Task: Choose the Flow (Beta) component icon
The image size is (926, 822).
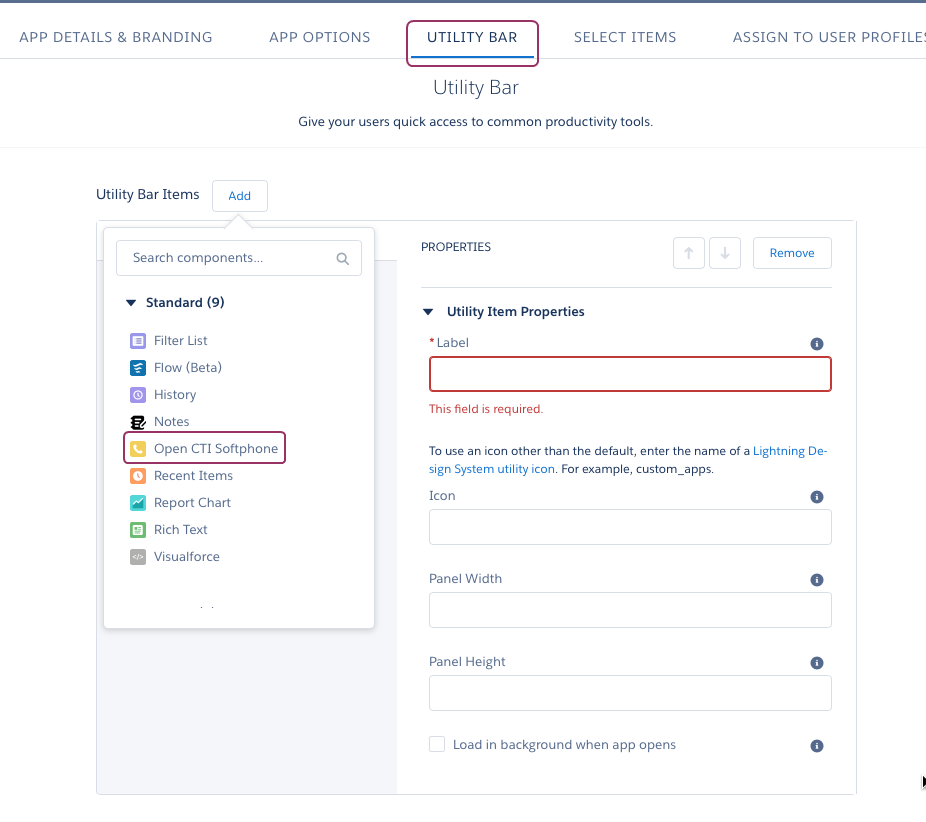Action: tap(138, 368)
